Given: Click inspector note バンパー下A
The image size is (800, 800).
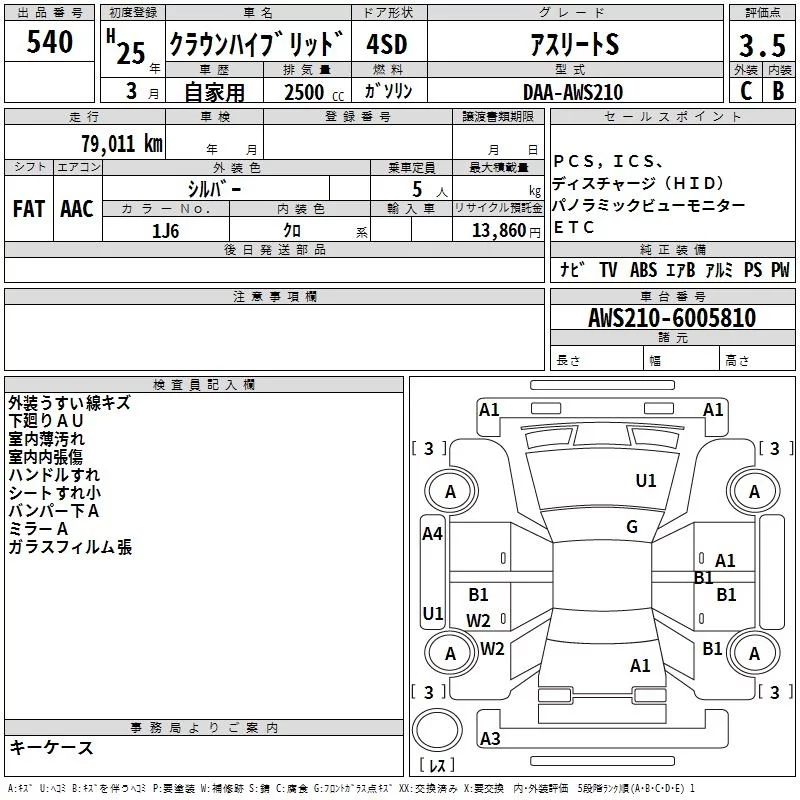Looking at the screenshot, I should (x=54, y=511).
